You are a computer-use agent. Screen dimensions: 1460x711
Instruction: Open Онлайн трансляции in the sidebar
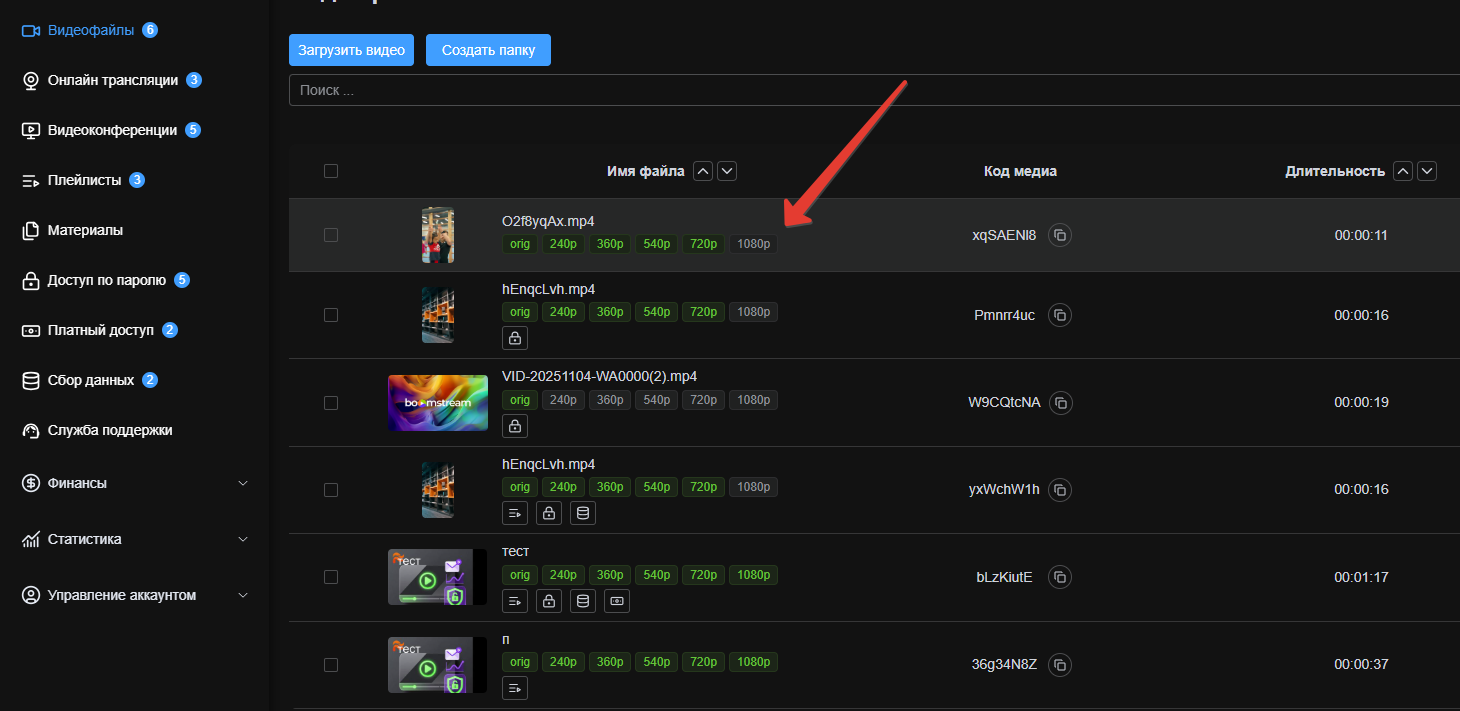click(x=113, y=80)
